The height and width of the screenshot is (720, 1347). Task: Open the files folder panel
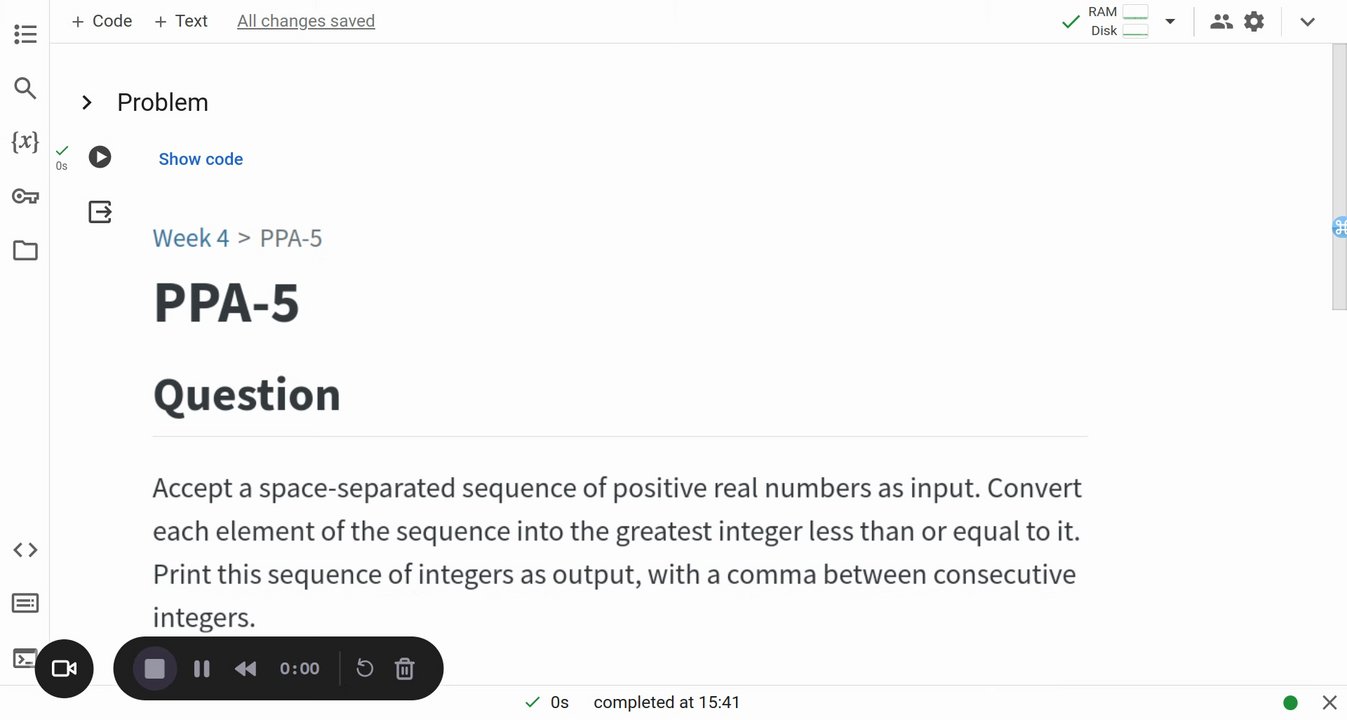tap(25, 250)
